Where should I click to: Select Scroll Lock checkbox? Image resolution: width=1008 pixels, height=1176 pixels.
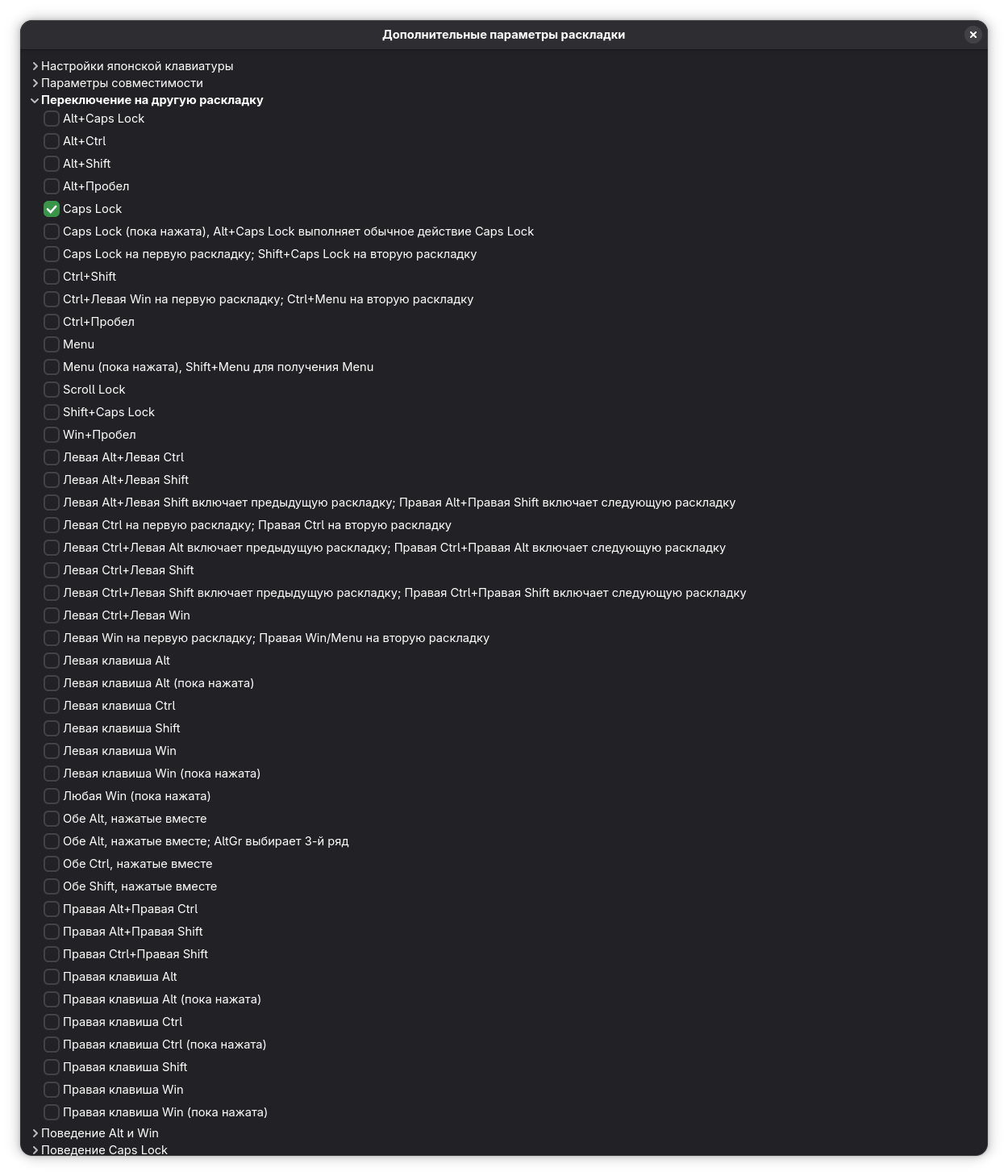pos(52,390)
